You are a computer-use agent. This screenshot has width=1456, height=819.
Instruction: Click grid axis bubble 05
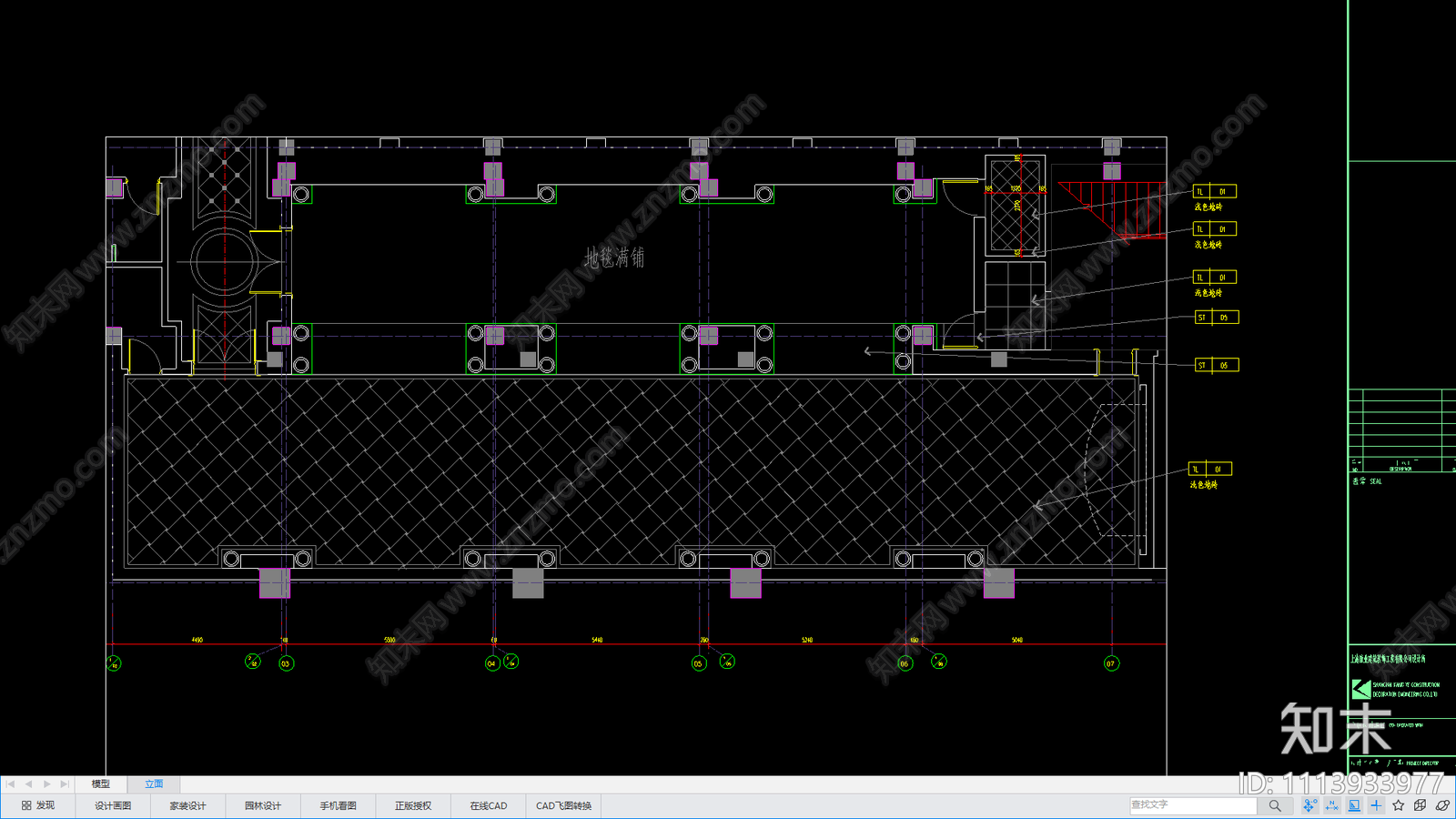[699, 663]
